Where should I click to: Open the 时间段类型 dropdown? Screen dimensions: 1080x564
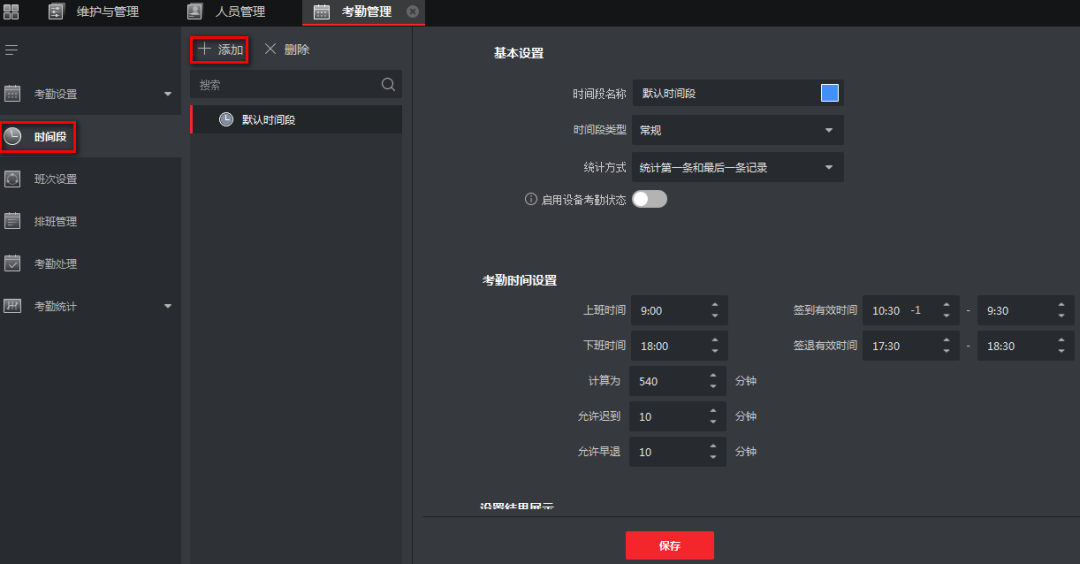click(x=738, y=130)
